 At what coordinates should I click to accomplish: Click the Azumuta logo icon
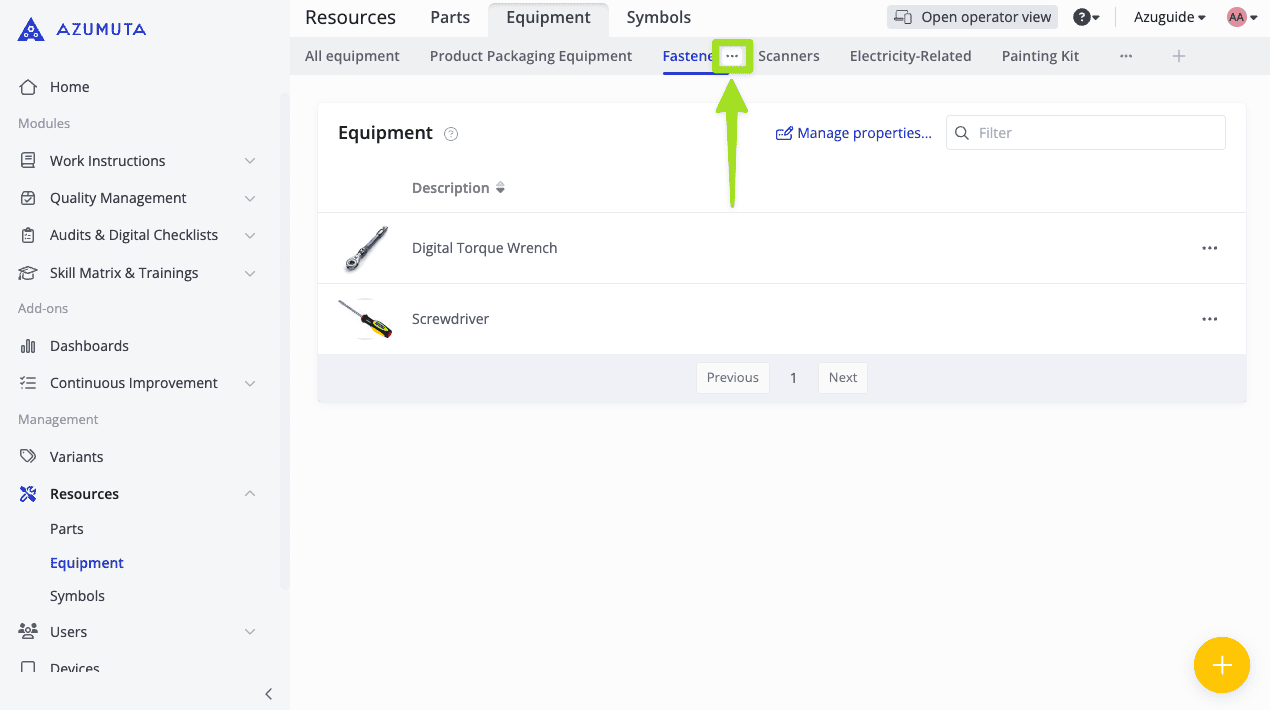[31, 29]
